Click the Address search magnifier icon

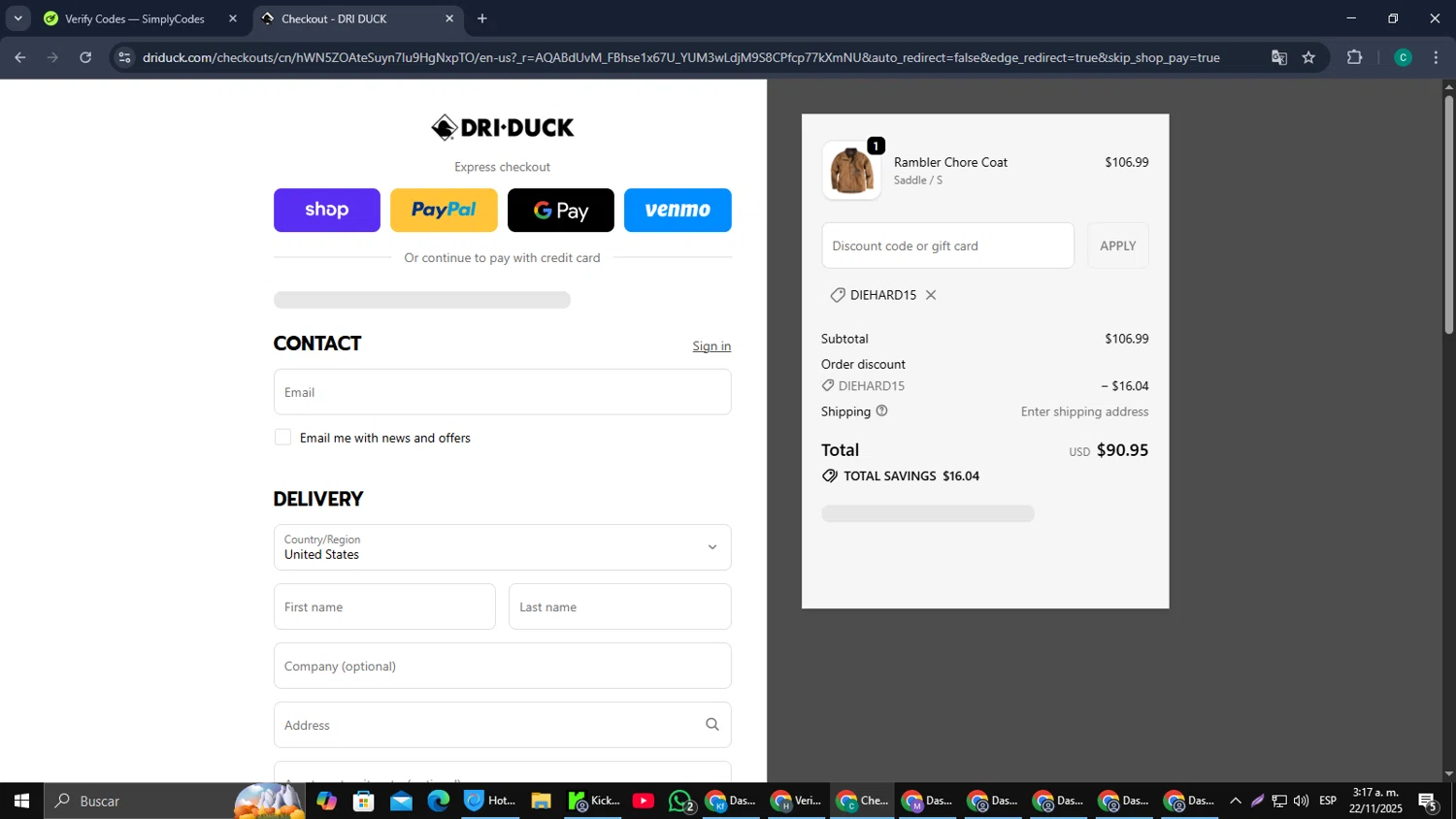tap(711, 725)
